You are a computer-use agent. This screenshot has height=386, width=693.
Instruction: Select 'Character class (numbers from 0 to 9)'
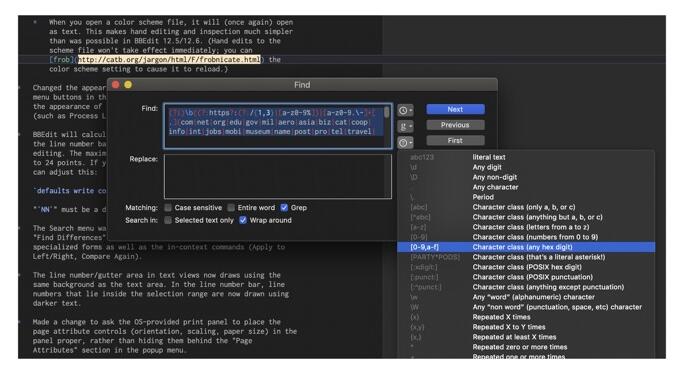[x=526, y=237]
